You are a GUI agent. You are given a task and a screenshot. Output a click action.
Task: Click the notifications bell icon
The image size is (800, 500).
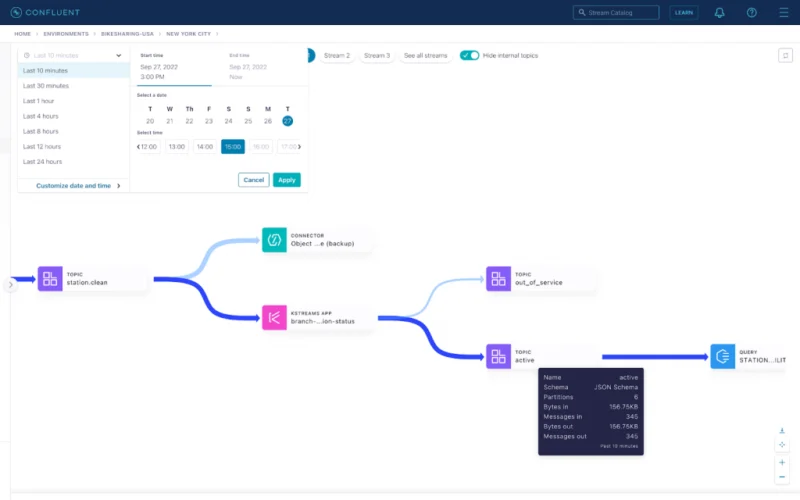[719, 13]
